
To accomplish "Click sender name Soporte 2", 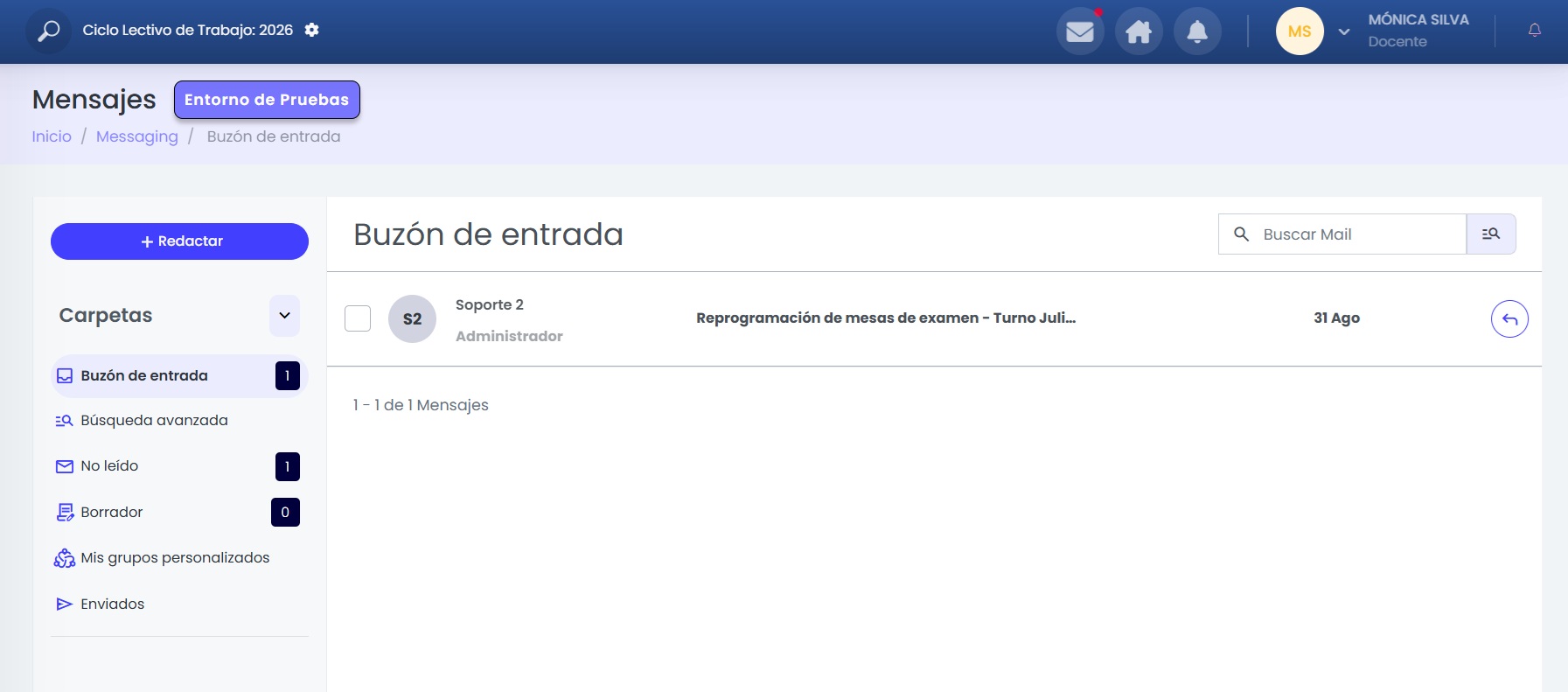I will tap(490, 304).
